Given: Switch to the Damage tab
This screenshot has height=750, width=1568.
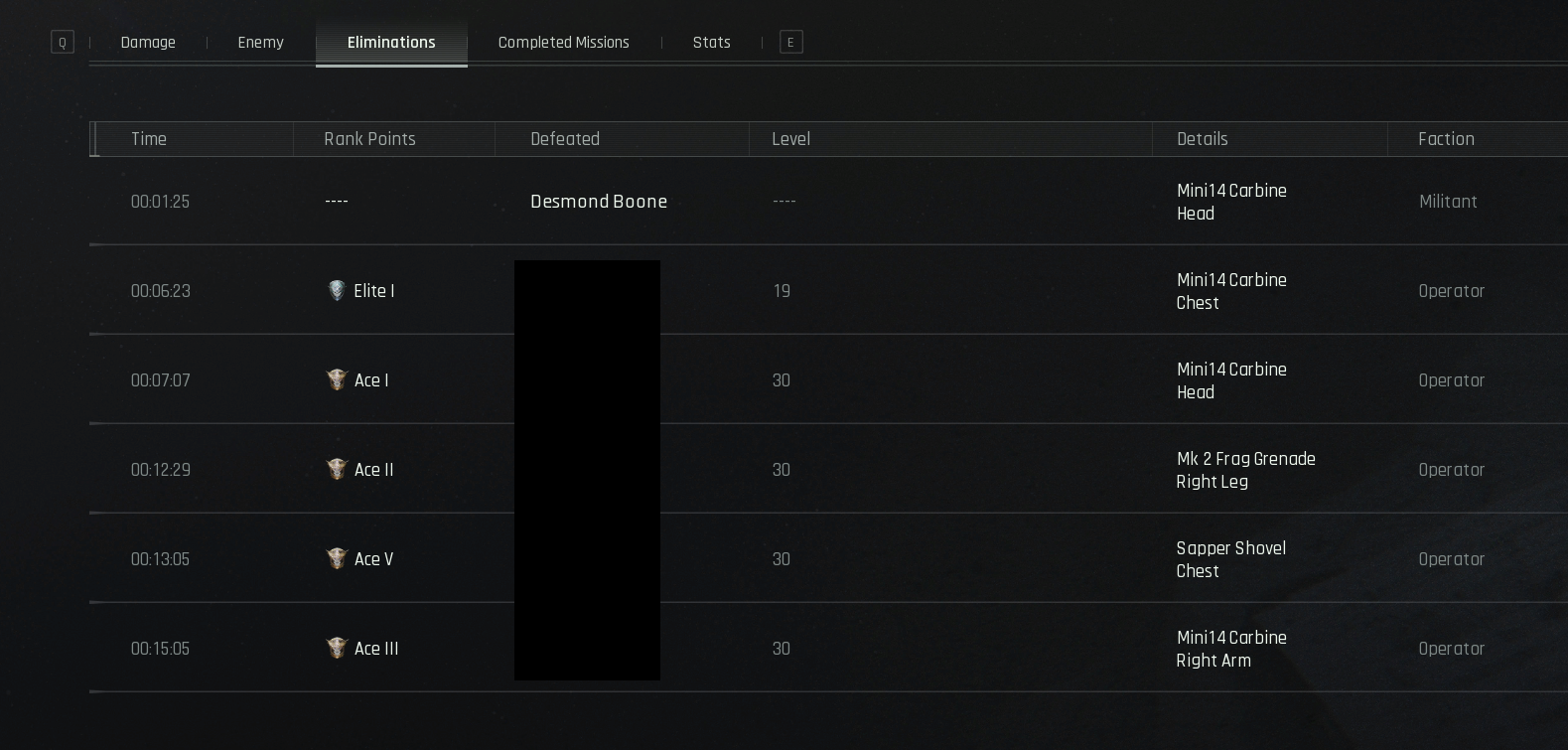Looking at the screenshot, I should tap(148, 43).
